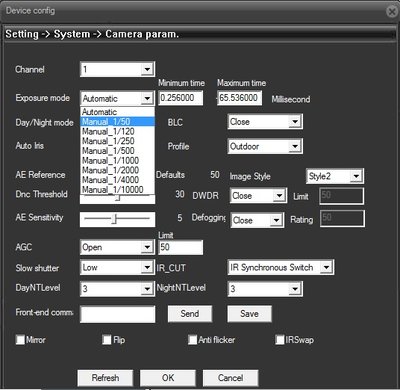Select Manual_1/50 exposure option
400x390 pixels.
[117, 122]
